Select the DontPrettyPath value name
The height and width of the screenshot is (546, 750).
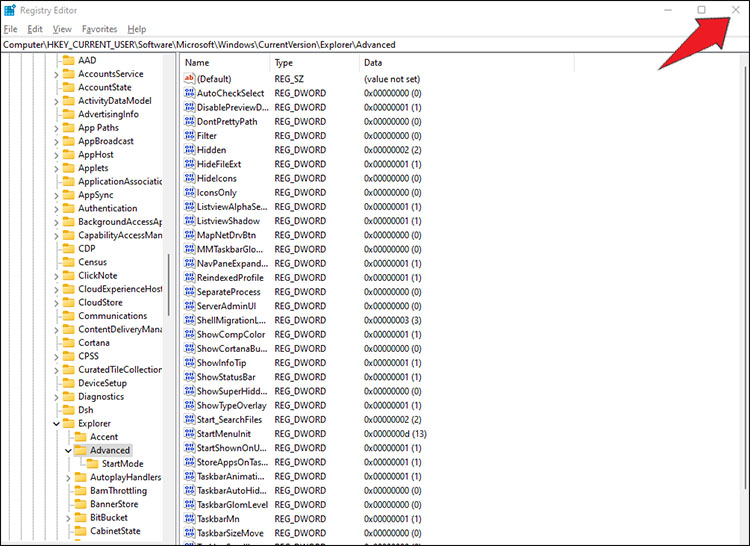(227, 121)
